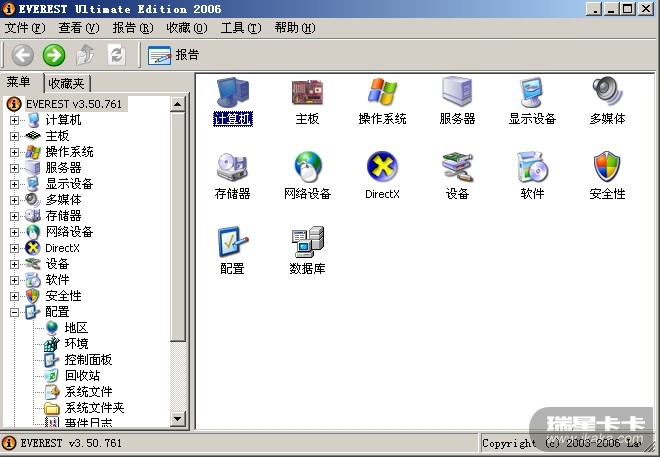Image resolution: width=660 pixels, height=457 pixels.
Task: Click EVEREST v3.50.761 status bar text
Action: click(71, 443)
